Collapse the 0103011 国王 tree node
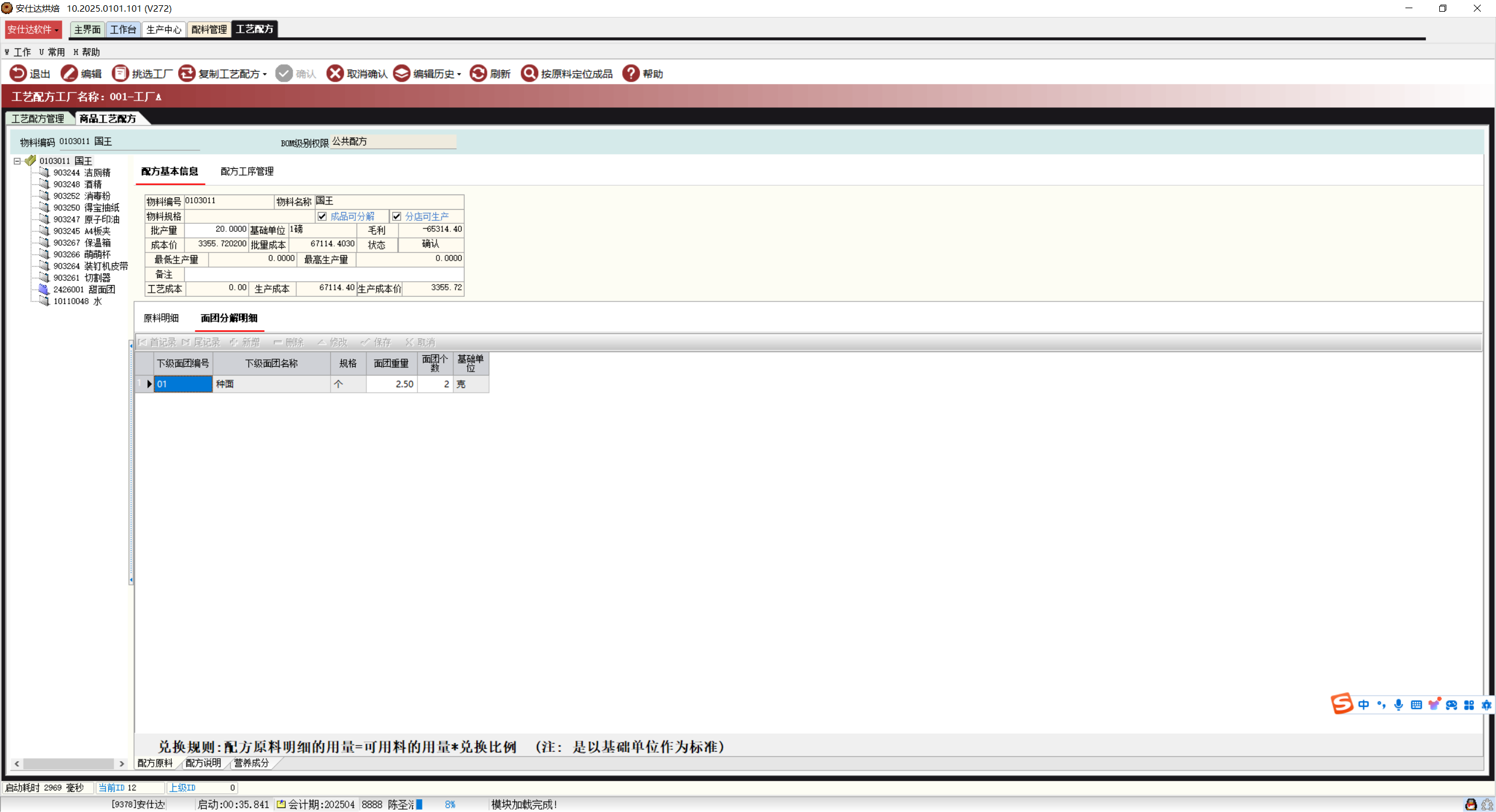The height and width of the screenshot is (812, 1496). (x=18, y=161)
